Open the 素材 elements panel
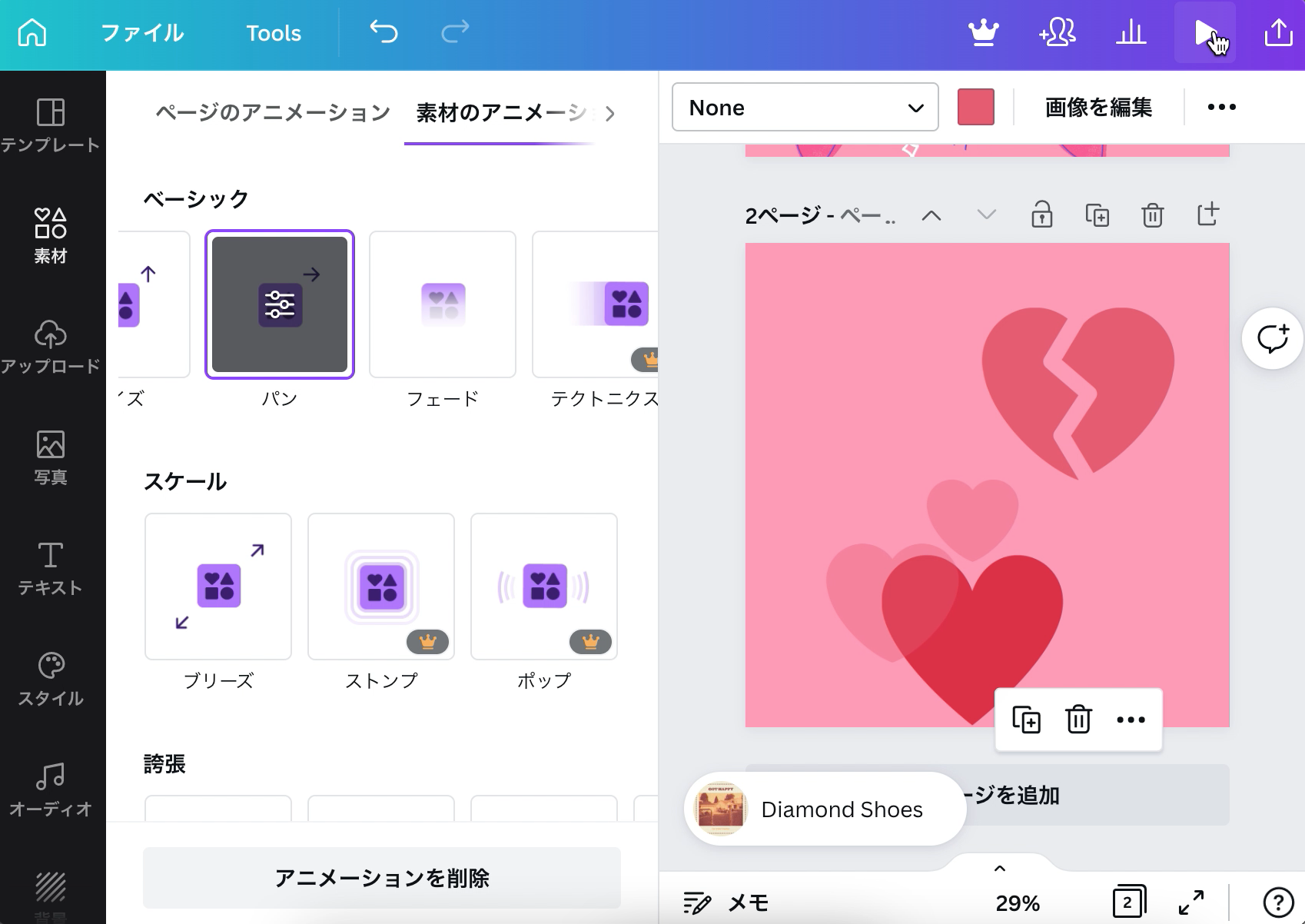 (x=51, y=236)
